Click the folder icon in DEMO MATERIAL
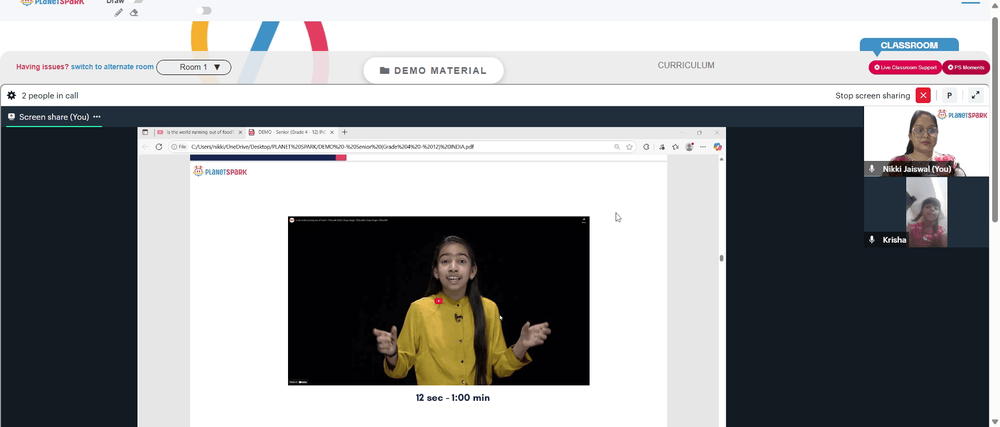The image size is (1000, 427). click(385, 71)
